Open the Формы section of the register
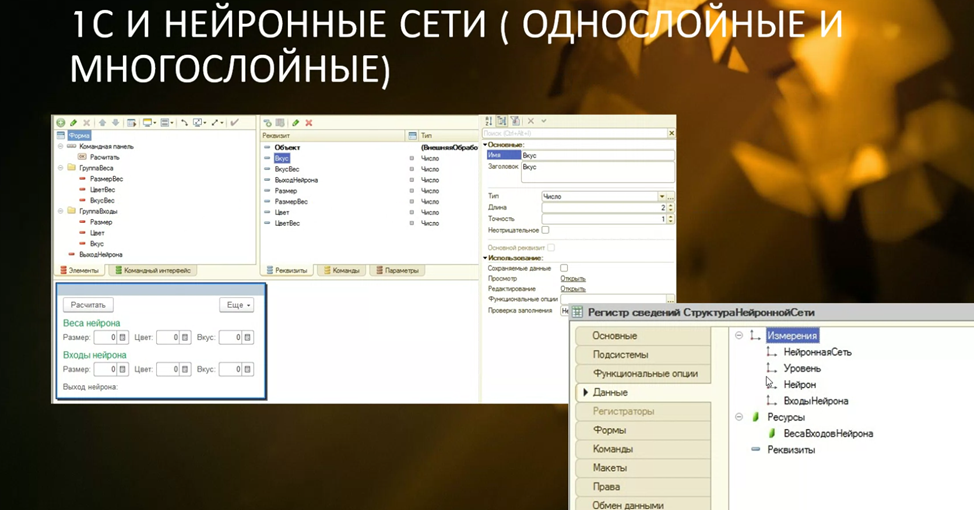 pos(642,430)
